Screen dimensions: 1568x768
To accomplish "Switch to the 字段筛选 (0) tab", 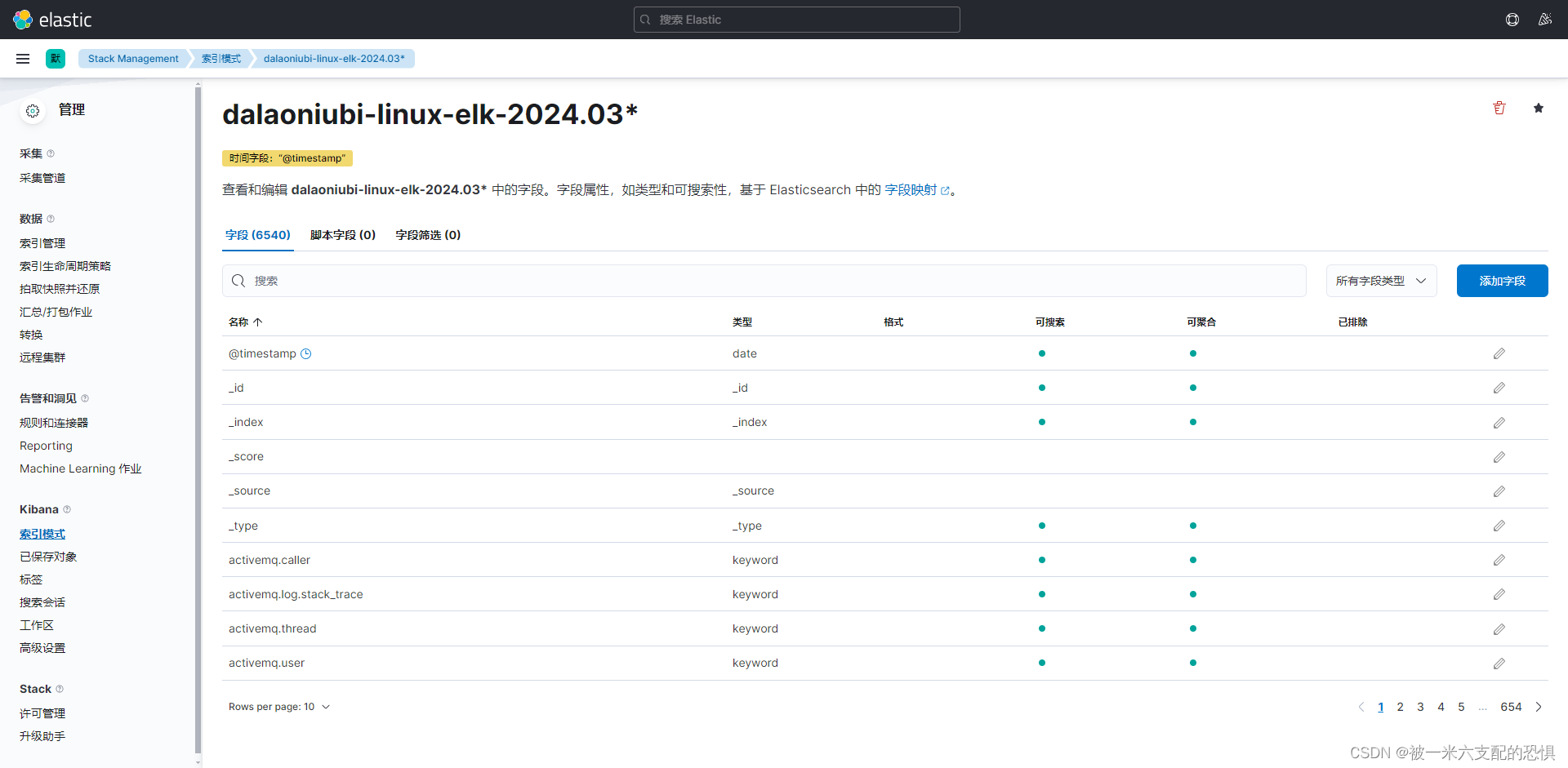I will 428,235.
